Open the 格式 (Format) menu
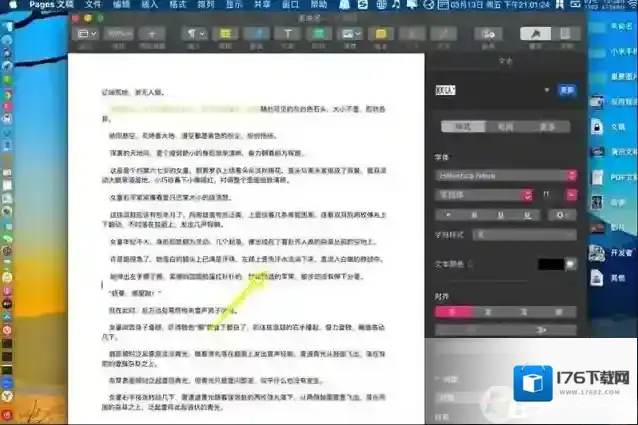Viewport: 638px width, 425px height. pyautogui.click(x=177, y=4)
